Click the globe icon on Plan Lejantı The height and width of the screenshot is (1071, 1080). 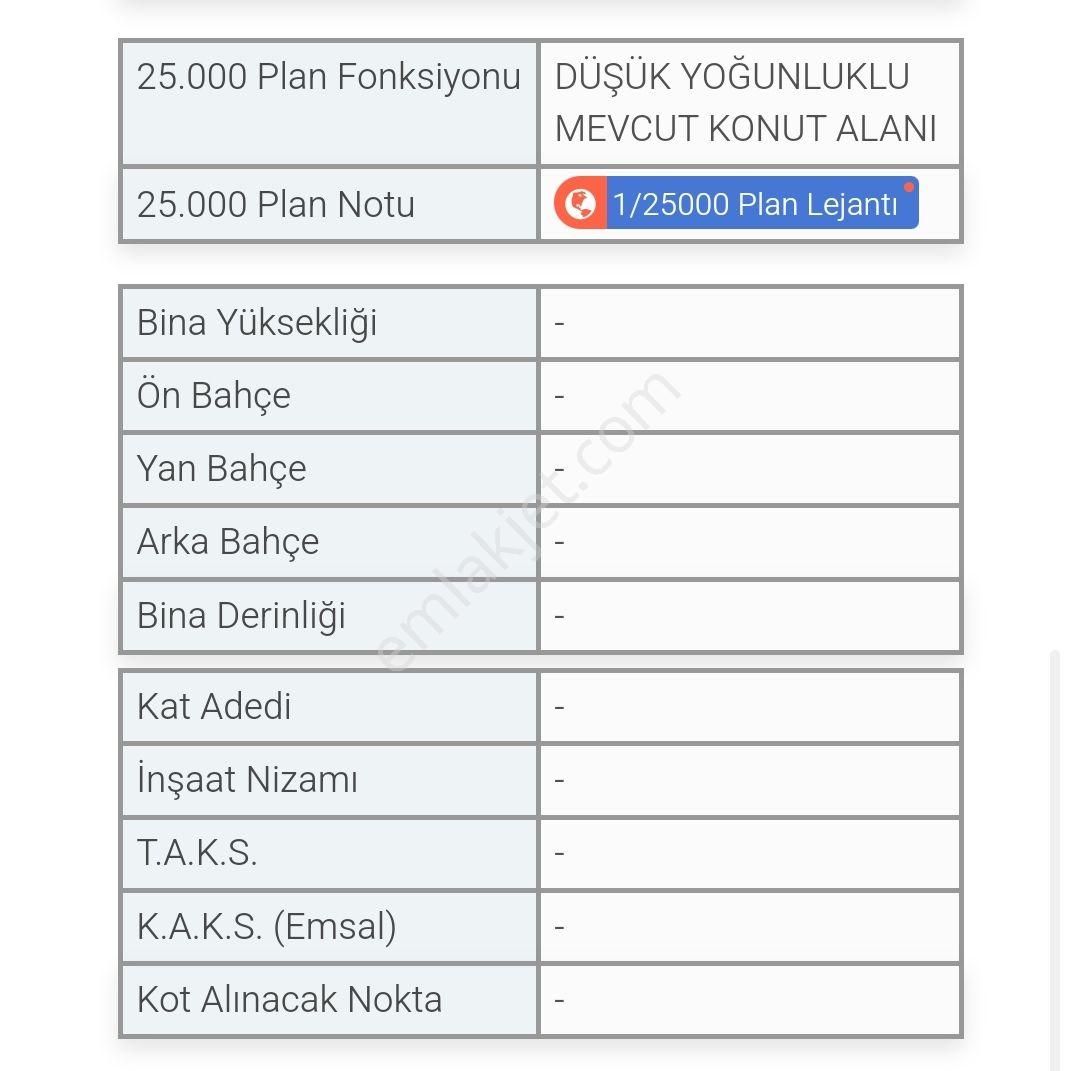point(580,203)
